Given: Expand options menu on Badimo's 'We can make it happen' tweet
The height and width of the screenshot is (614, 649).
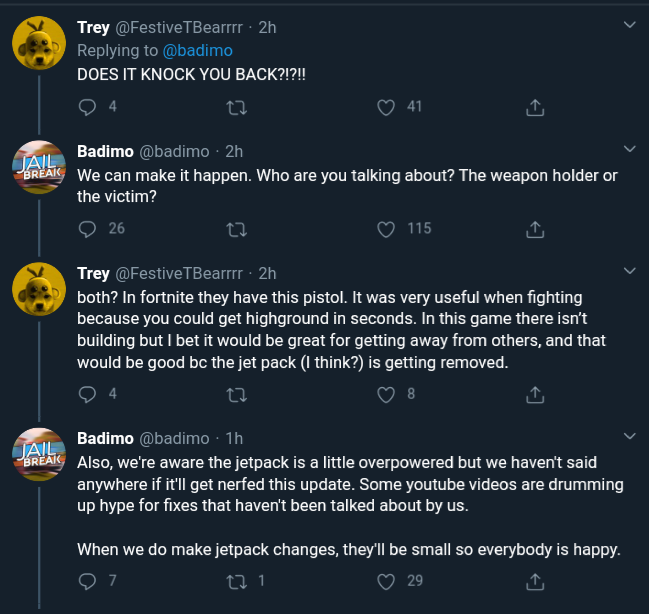Looking at the screenshot, I should coord(629,149).
